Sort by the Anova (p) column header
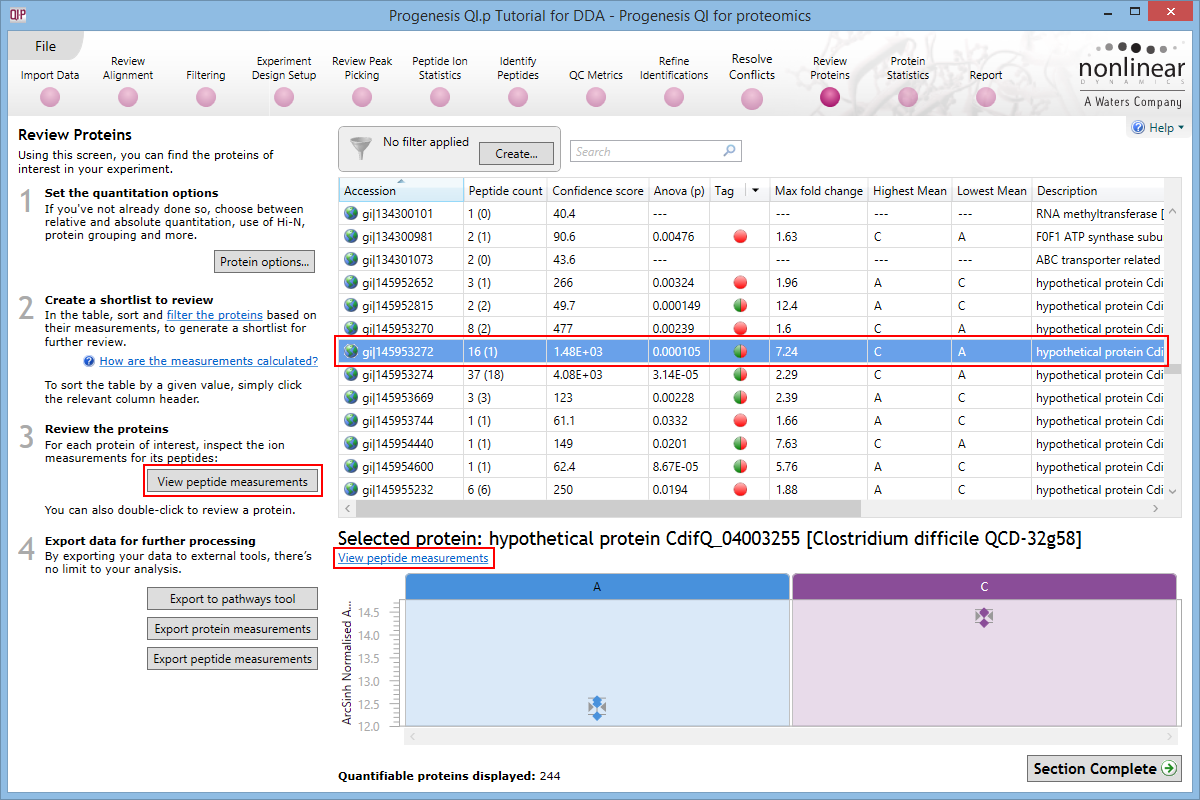Viewport: 1200px width, 800px height. (x=680, y=190)
